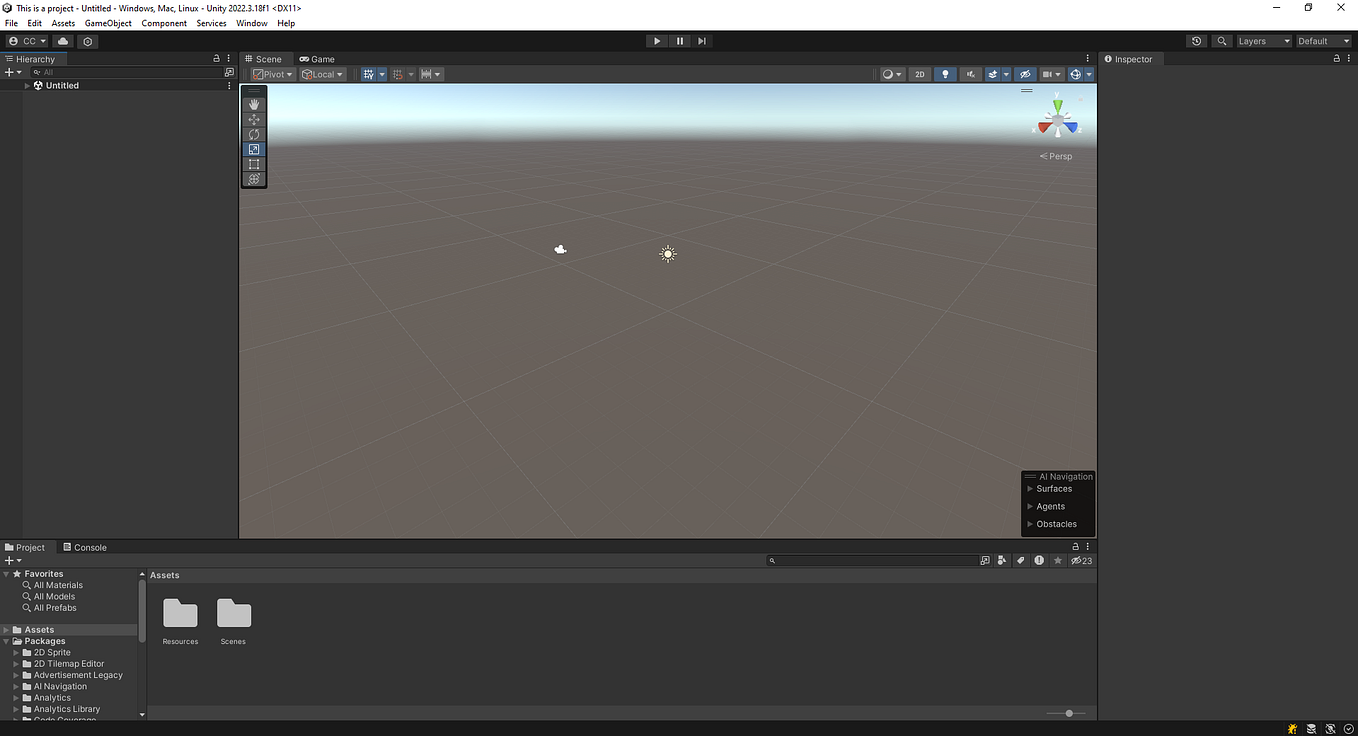The width and height of the screenshot is (1358, 736).
Task: Open the GameObject menu
Action: [x=107, y=22]
